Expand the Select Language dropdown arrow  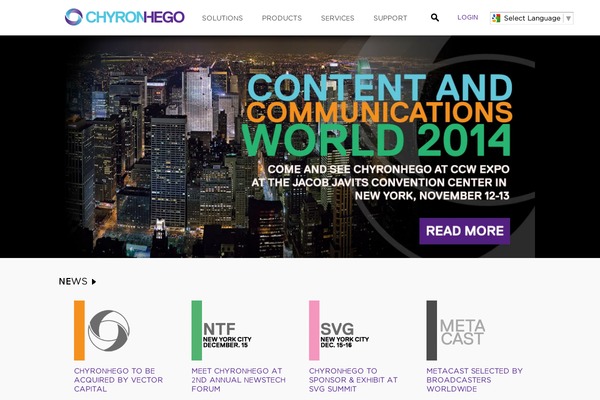568,18
